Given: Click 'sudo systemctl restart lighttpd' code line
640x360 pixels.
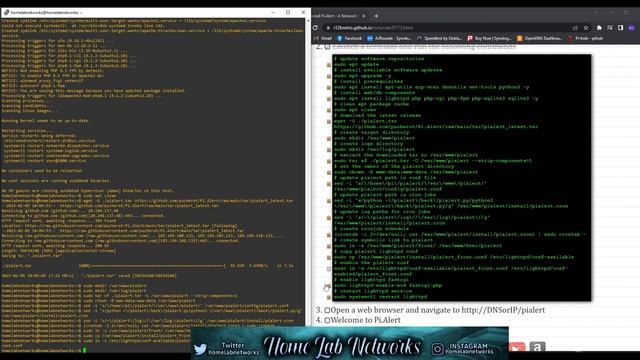Looking at the screenshot, I should (x=380, y=297).
